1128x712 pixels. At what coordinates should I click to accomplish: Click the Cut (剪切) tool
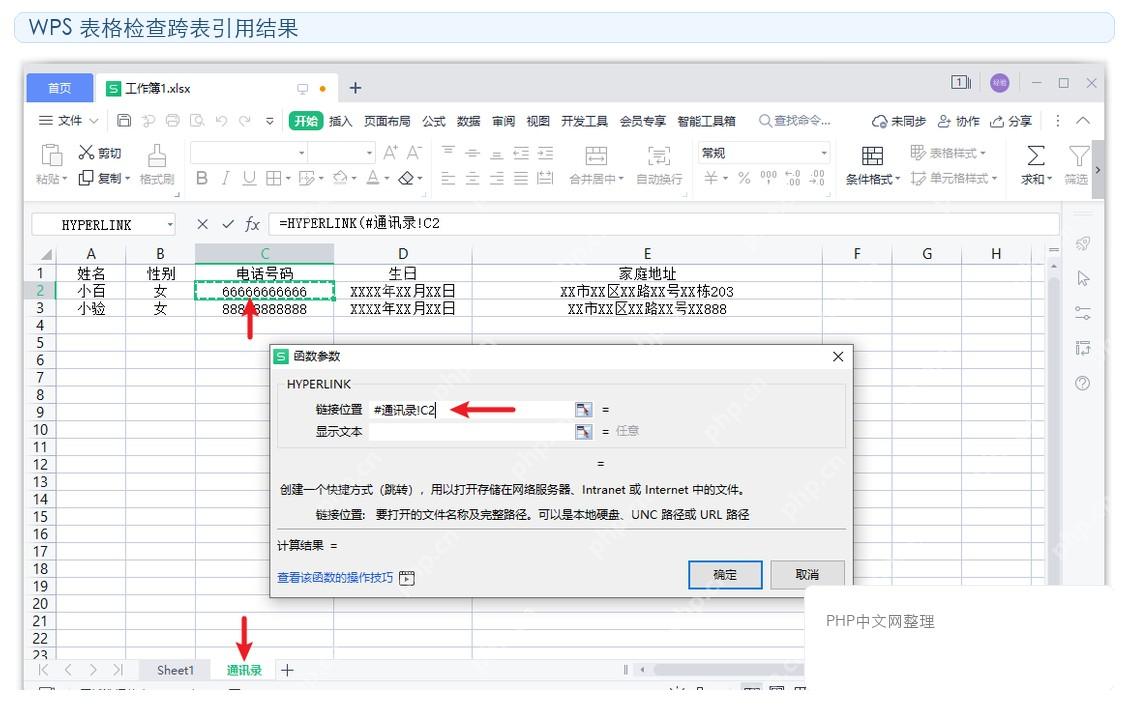click(99, 152)
